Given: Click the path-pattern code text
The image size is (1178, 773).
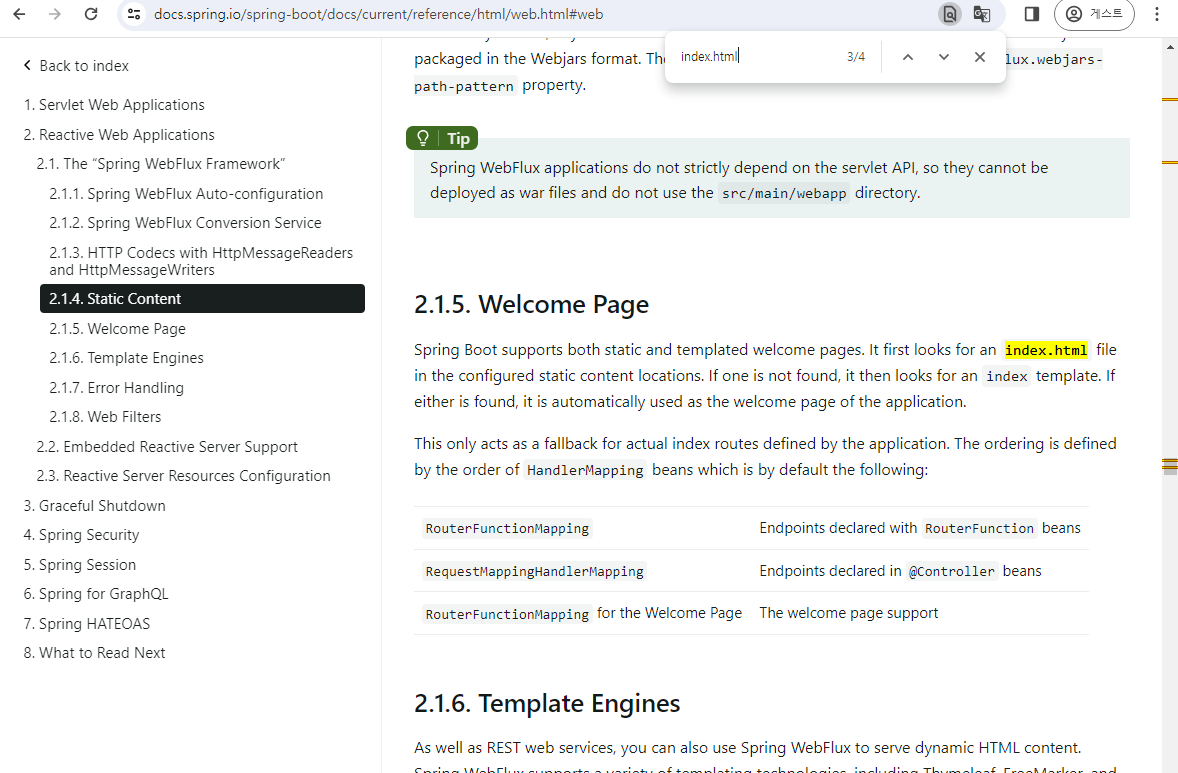Looking at the screenshot, I should [x=464, y=86].
